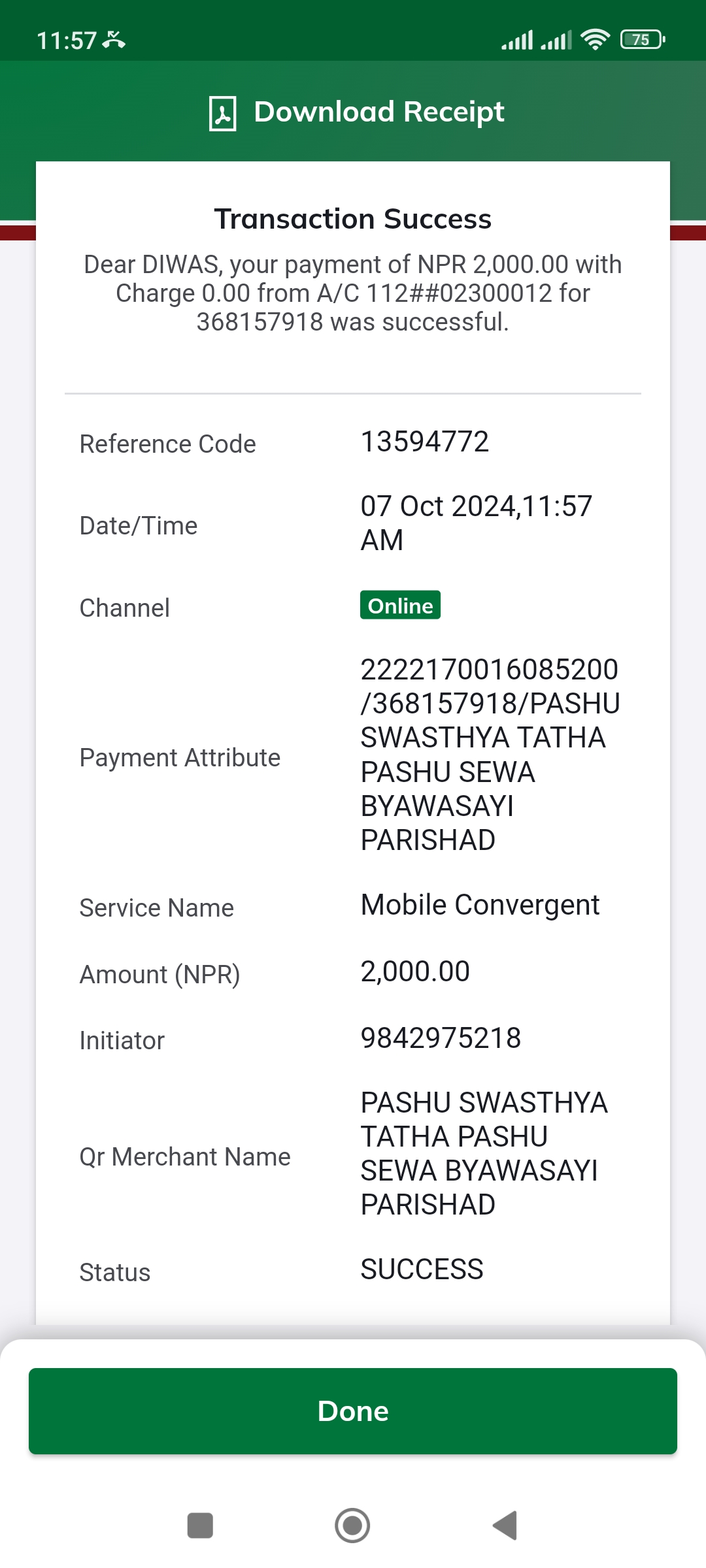Tap the first signal strength bars
The image size is (706, 1568).
coord(517,40)
